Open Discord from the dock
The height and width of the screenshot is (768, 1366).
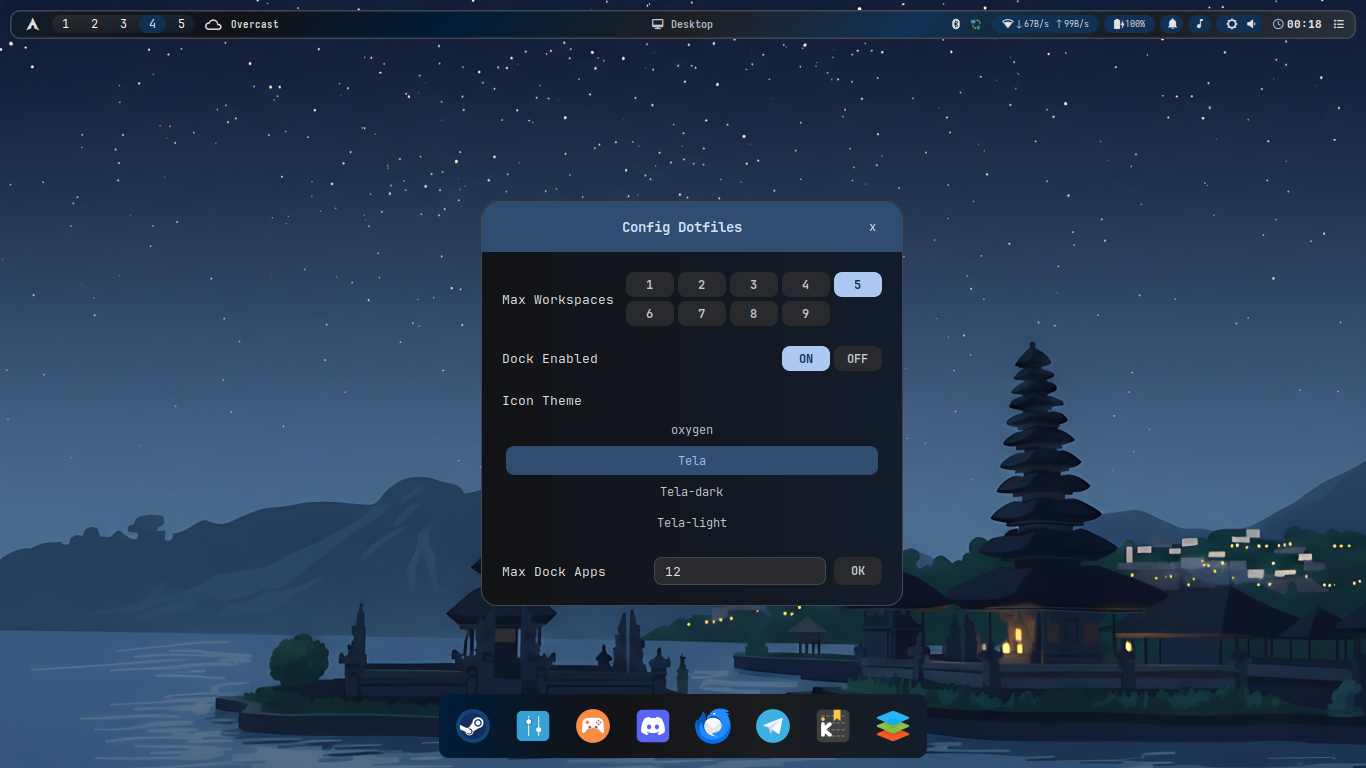(653, 726)
